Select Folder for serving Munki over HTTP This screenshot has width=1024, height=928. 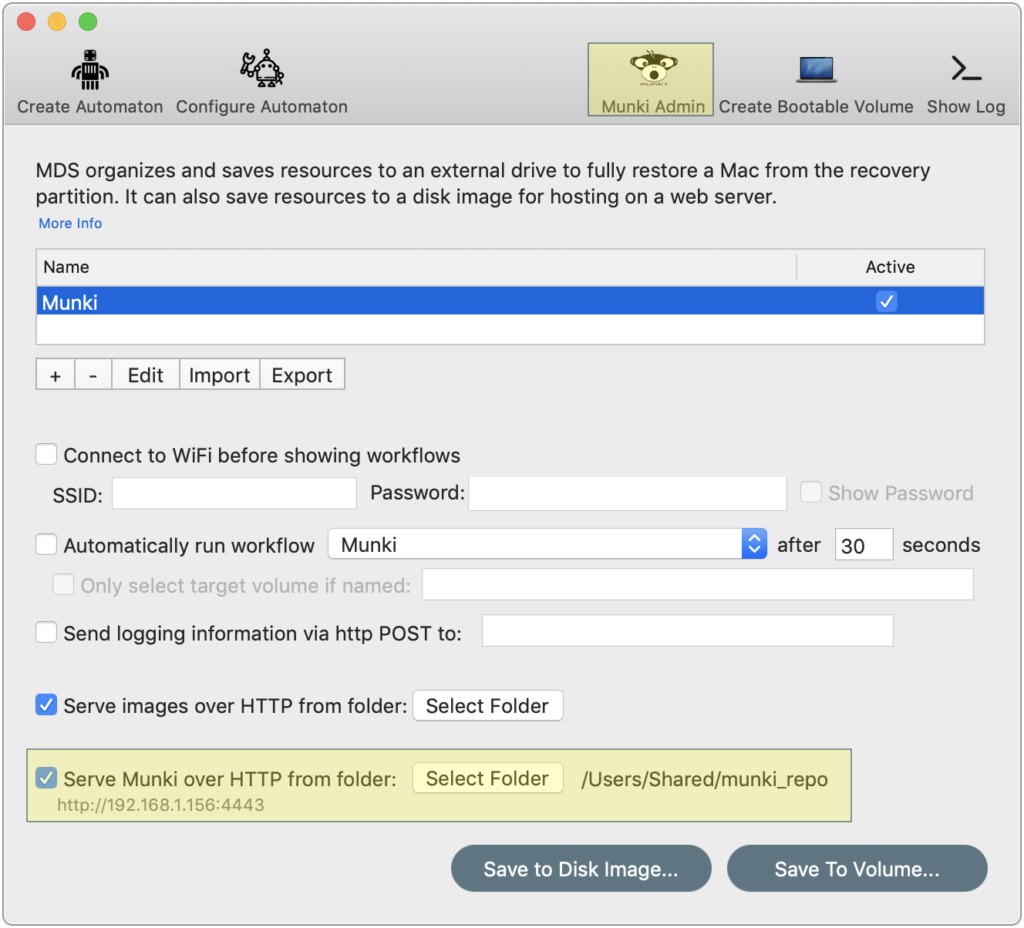(x=487, y=778)
